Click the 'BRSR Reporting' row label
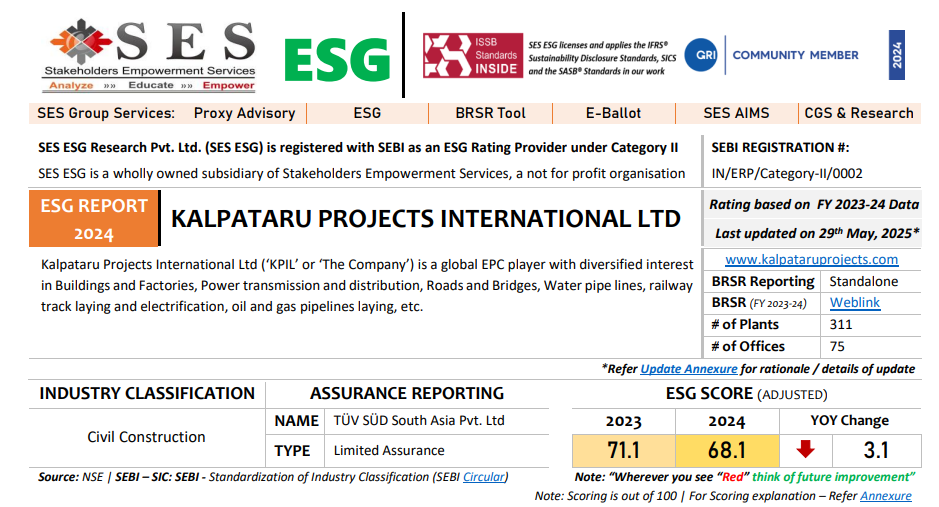Screen dimensions: 939x507 click(x=763, y=281)
